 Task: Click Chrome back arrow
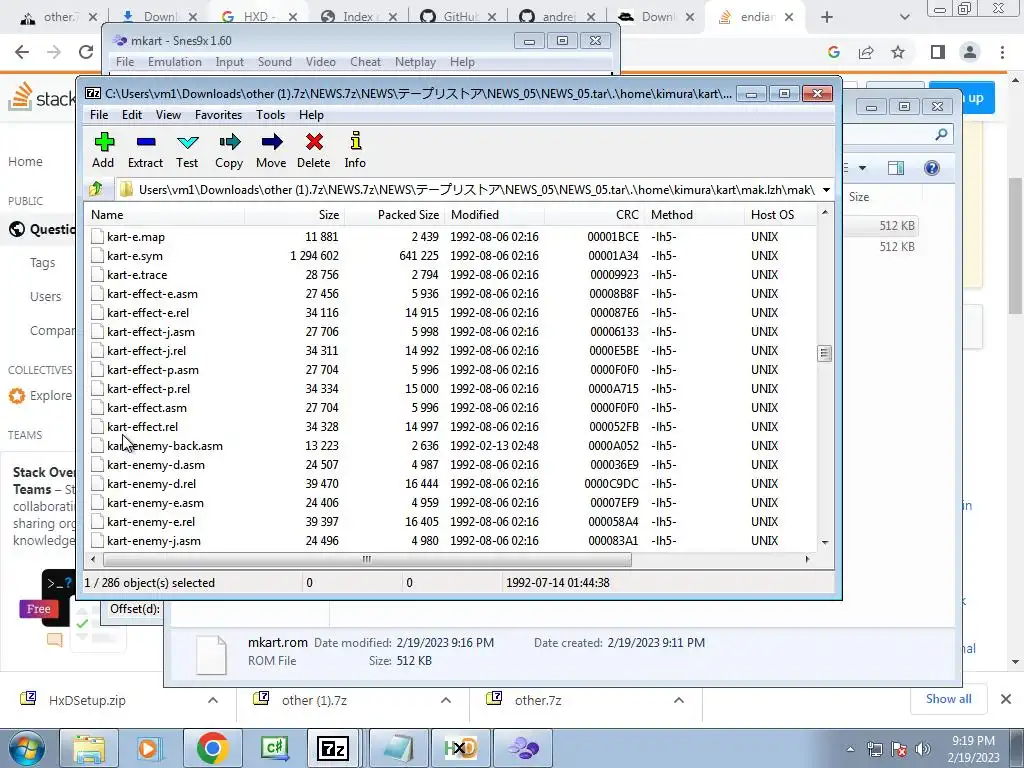(x=22, y=52)
